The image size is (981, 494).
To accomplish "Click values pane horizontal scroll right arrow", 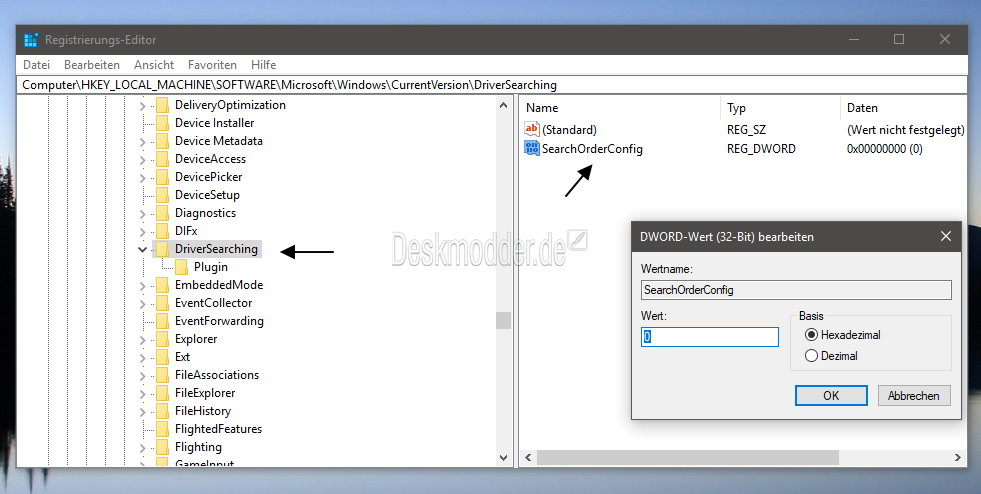I will pyautogui.click(x=958, y=458).
